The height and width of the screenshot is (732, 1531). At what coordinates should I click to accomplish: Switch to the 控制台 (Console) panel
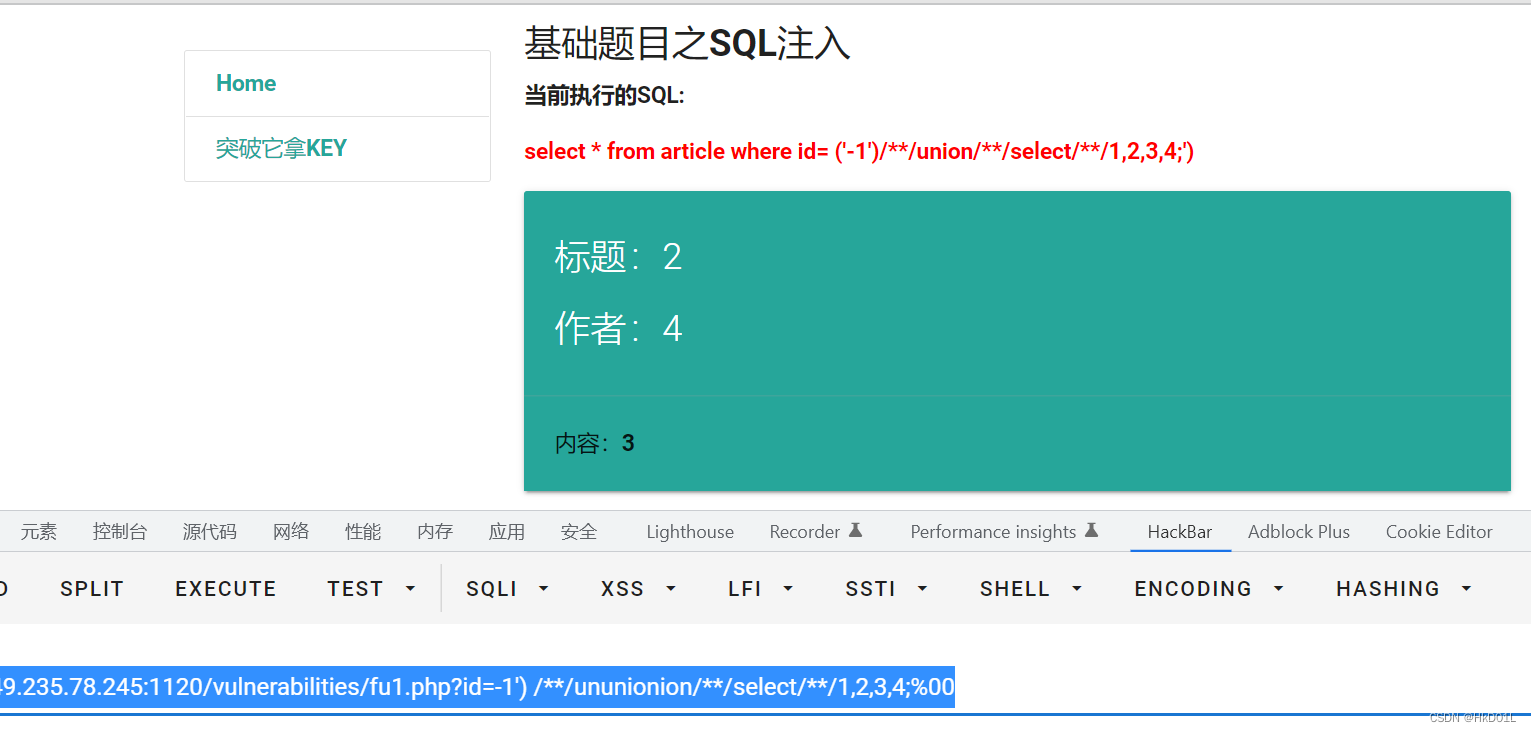point(120,531)
